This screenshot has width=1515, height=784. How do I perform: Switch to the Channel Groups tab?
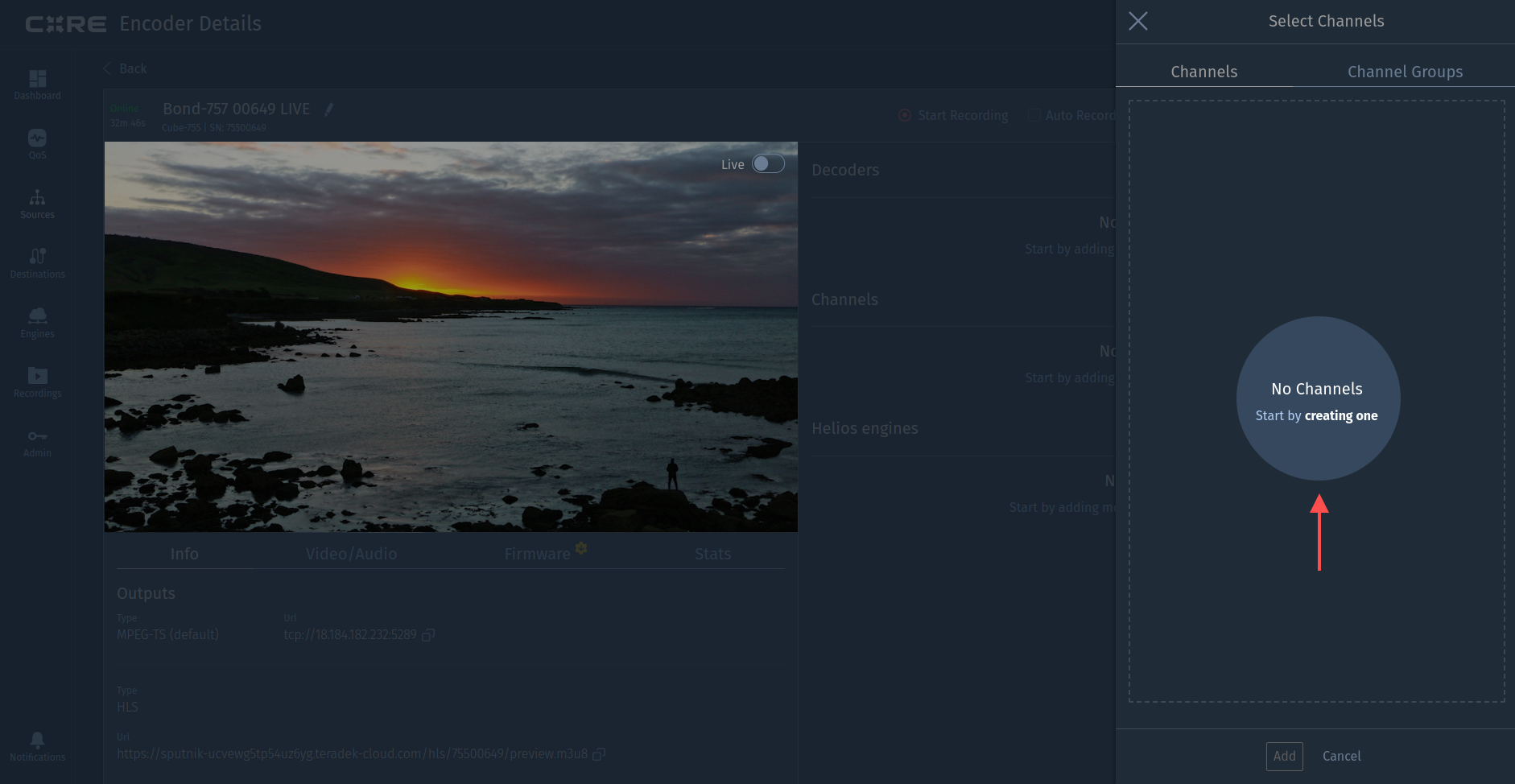point(1405,72)
